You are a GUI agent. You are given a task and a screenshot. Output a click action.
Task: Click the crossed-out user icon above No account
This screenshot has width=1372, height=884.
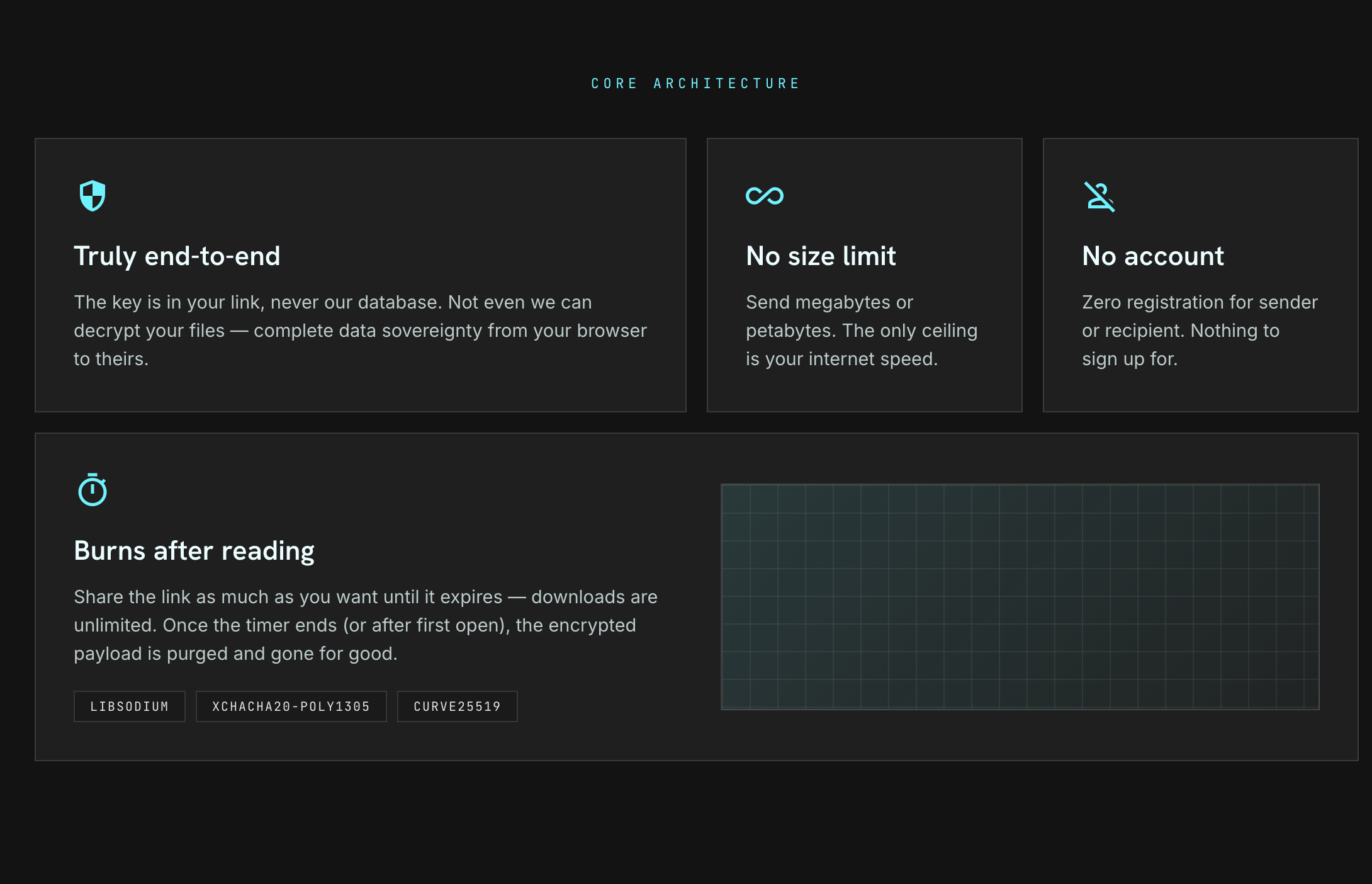[x=1099, y=196]
